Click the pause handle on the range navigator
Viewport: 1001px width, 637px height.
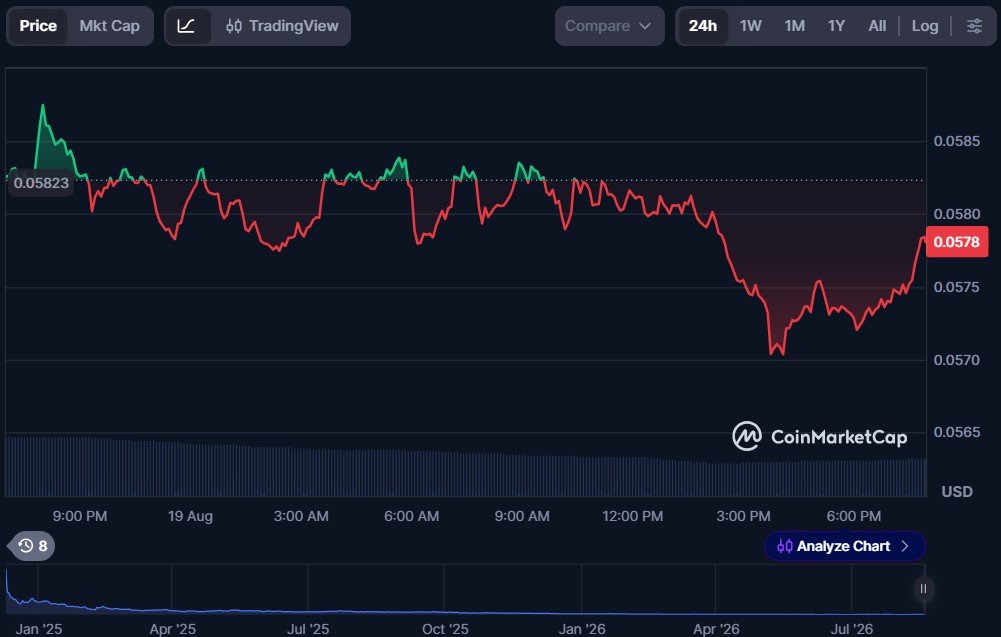pos(923,588)
